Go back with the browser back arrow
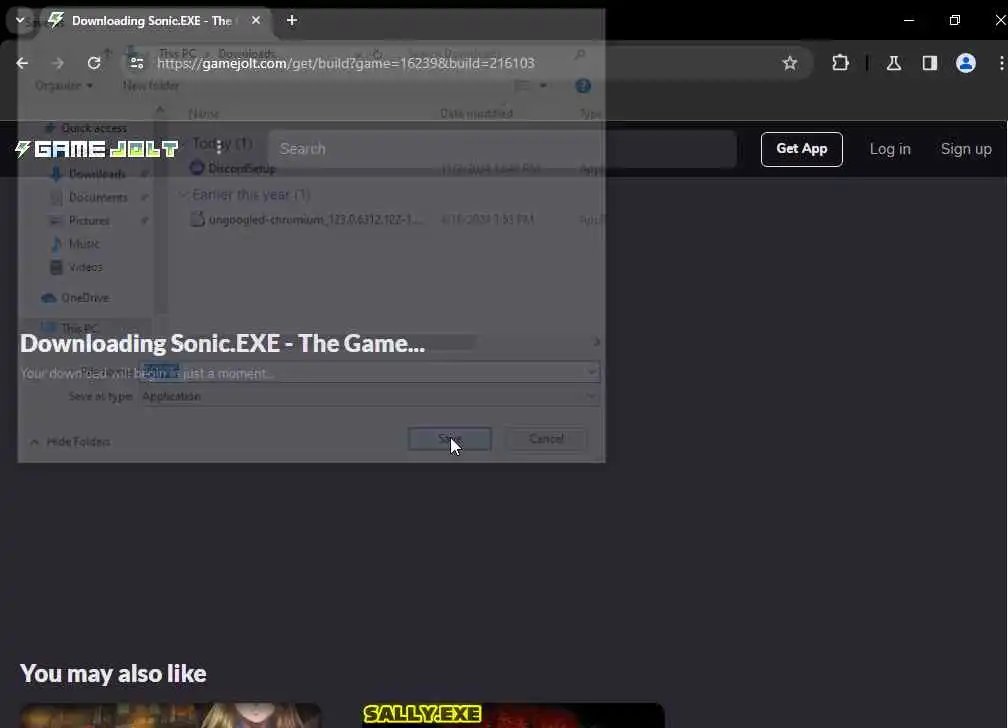This screenshot has height=728, width=1008. (22, 63)
